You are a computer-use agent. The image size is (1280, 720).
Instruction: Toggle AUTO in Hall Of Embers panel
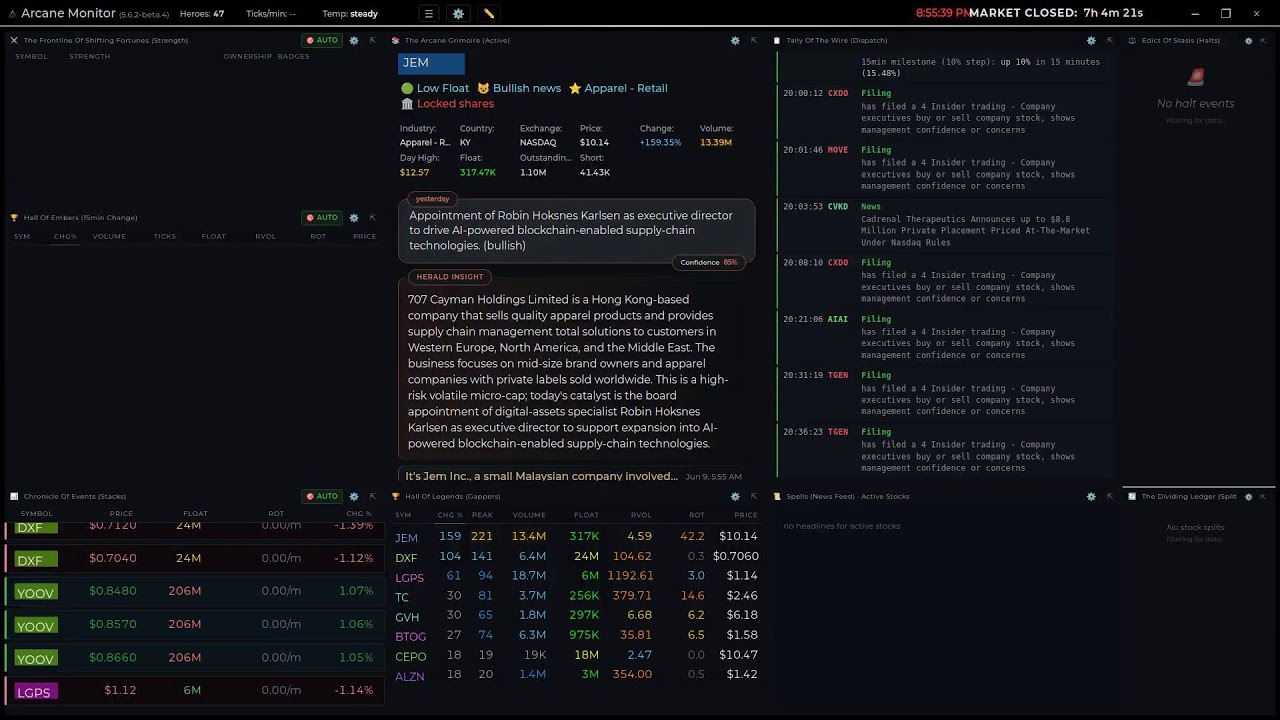(x=322, y=217)
